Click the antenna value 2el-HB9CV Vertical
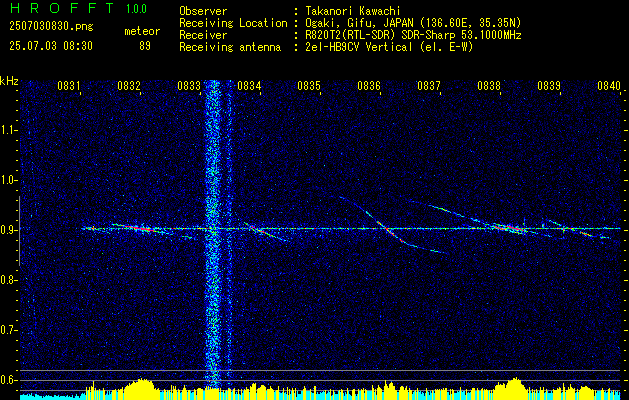The image size is (629, 400). (390, 47)
